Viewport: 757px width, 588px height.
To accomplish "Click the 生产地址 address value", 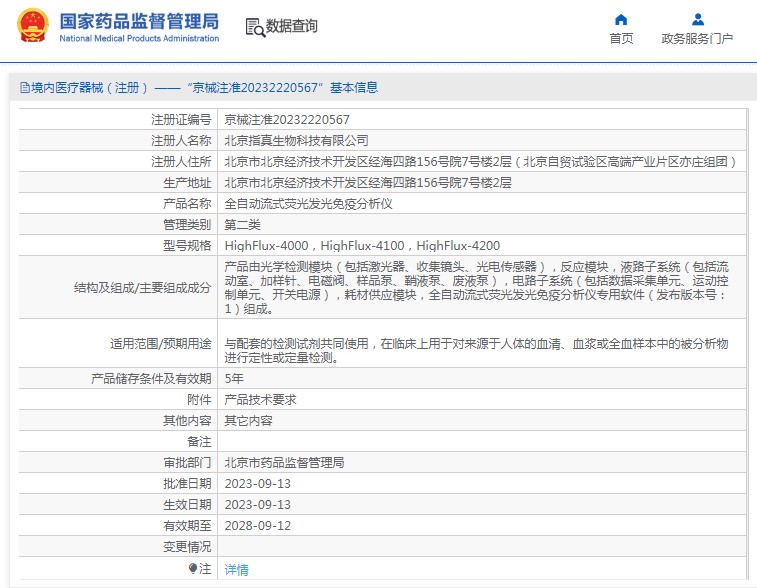I will (x=368, y=182).
